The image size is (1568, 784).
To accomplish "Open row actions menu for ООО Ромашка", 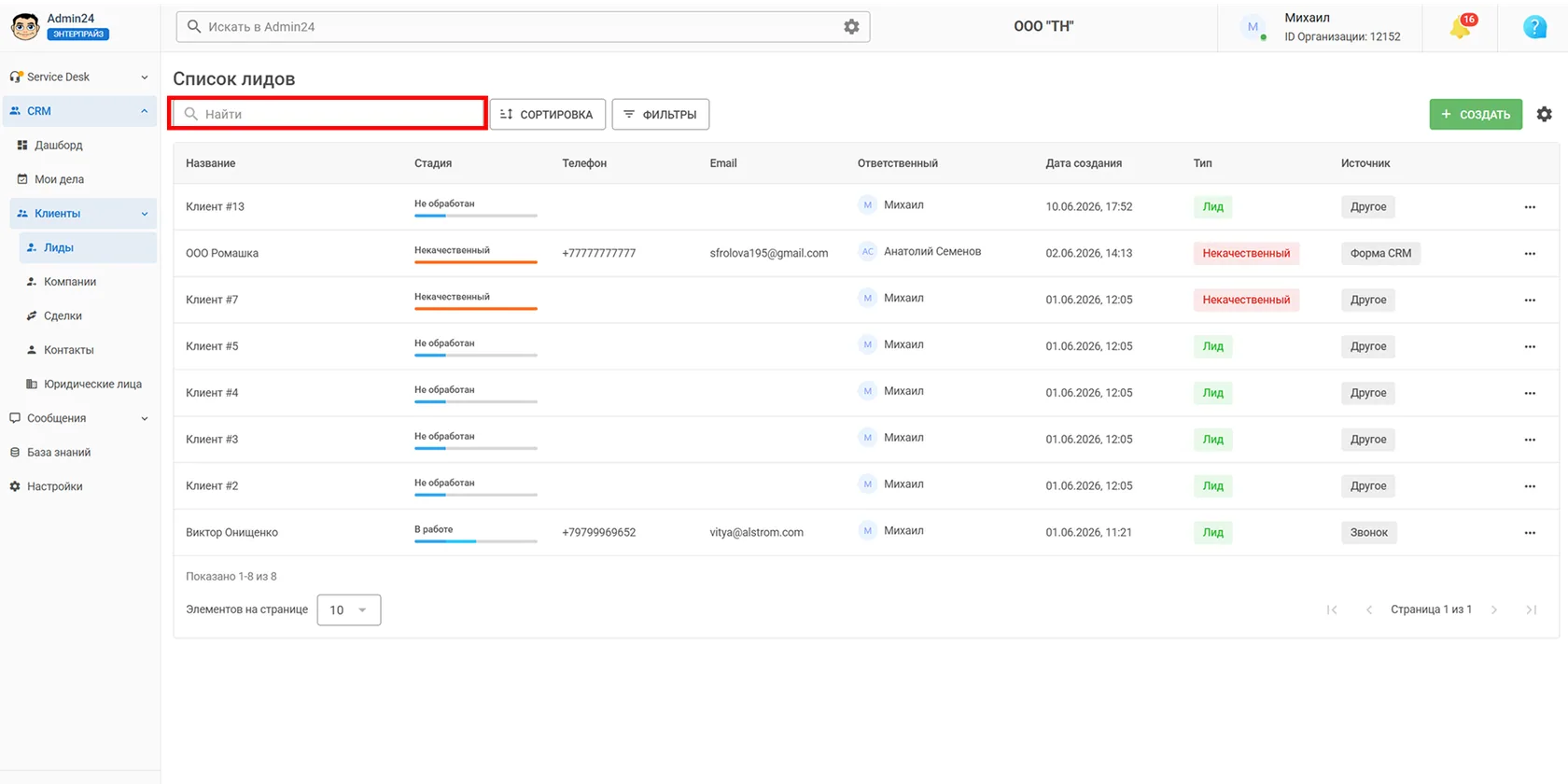I will click(1530, 254).
